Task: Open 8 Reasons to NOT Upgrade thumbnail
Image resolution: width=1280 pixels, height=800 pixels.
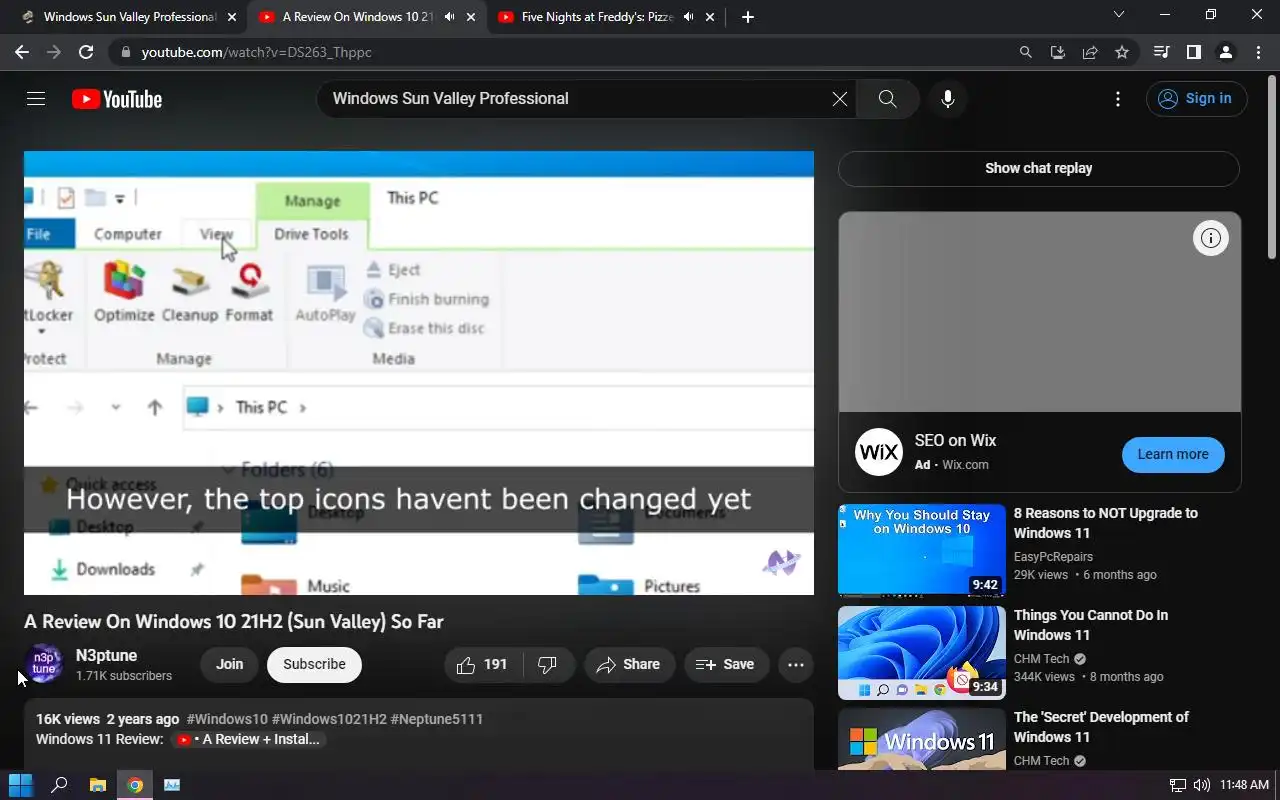Action: 922,550
